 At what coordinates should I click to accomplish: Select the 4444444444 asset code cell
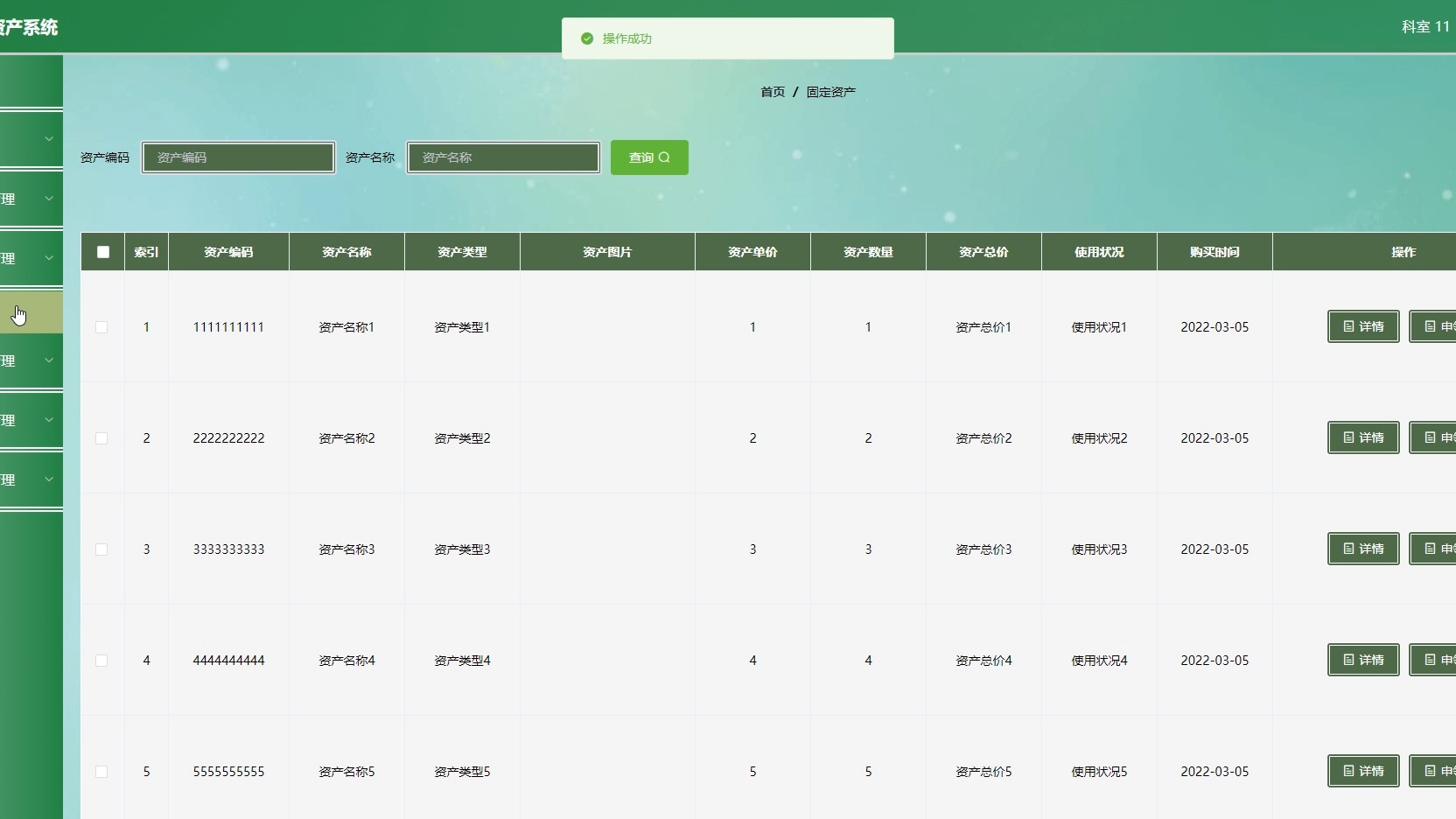click(x=228, y=661)
